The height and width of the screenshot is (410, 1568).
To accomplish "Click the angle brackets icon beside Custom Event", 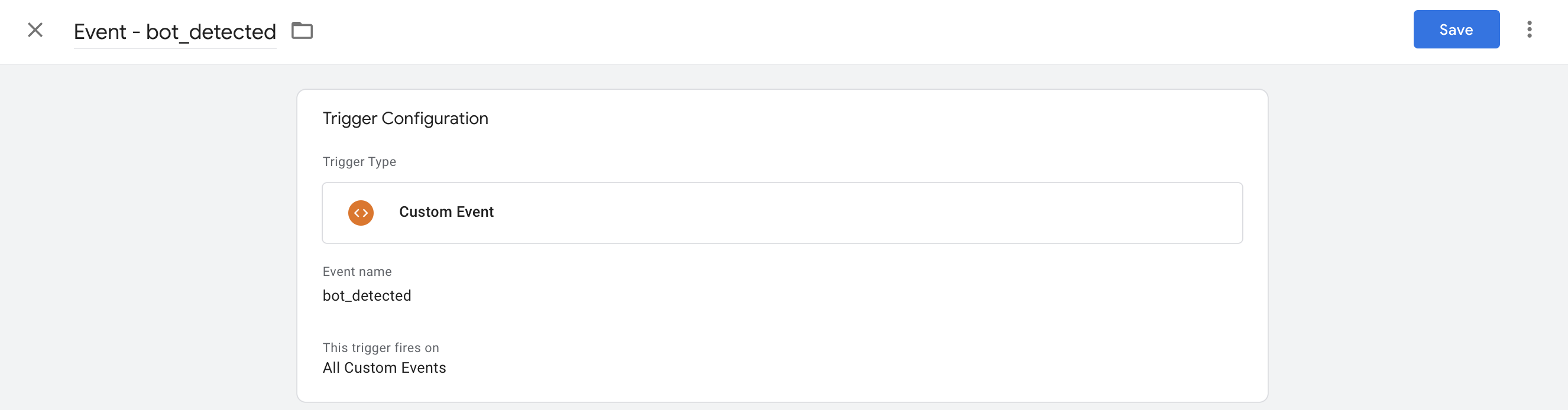I will coord(360,213).
